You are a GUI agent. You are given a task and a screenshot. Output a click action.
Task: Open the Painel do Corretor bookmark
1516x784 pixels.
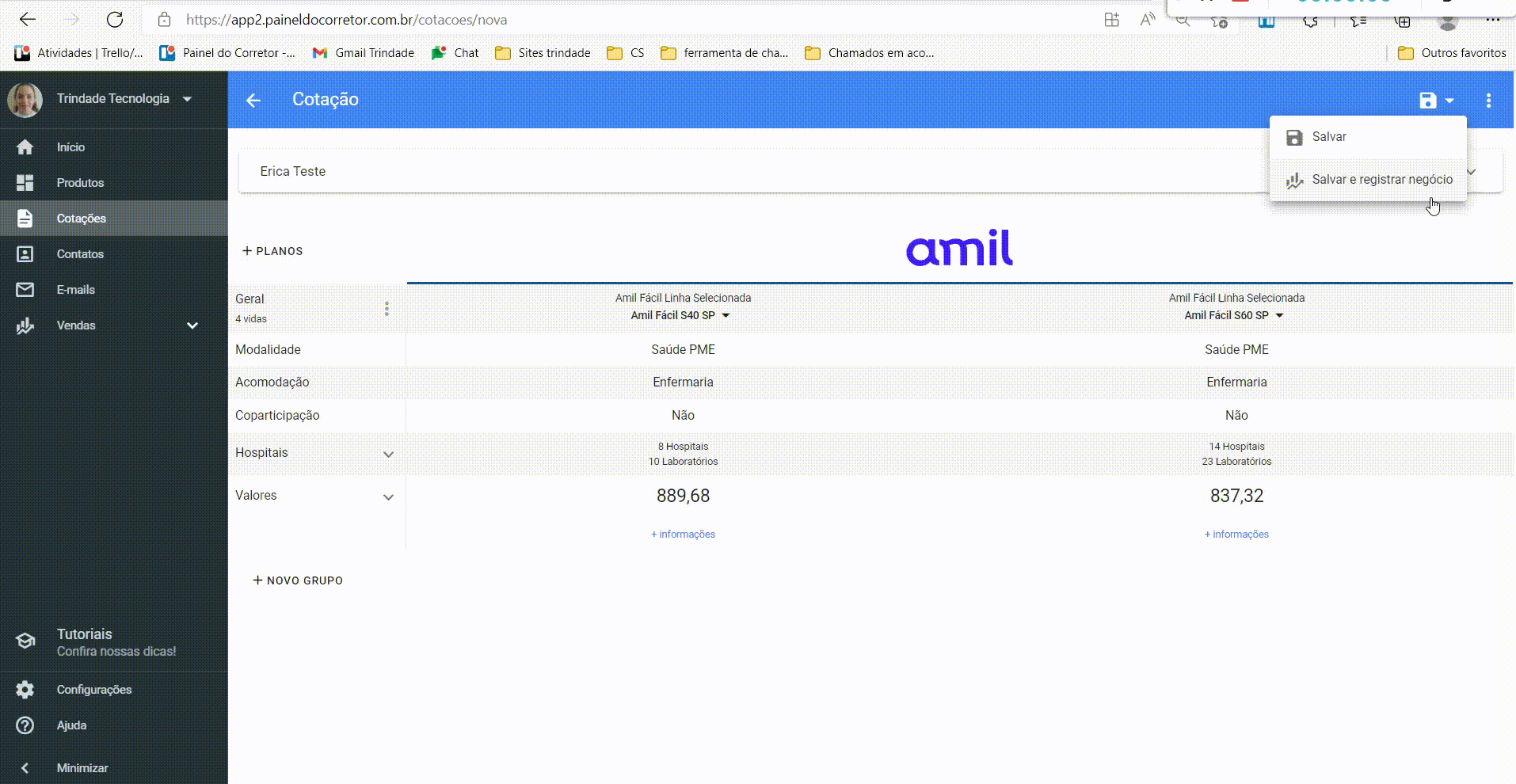(227, 53)
